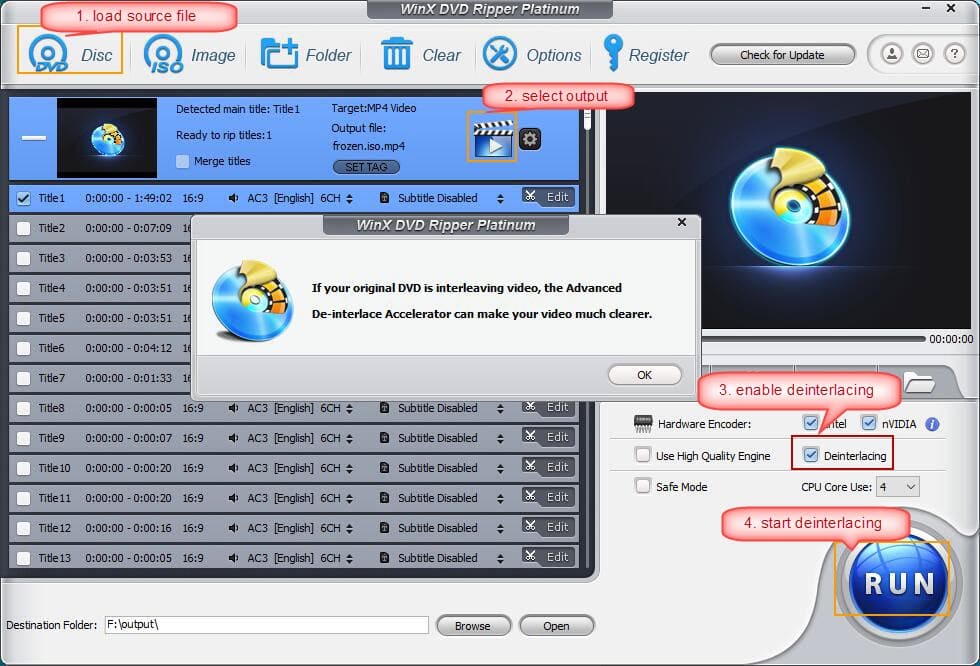980x666 pixels.
Task: Open Options via the wrench icon
Action: (498, 54)
